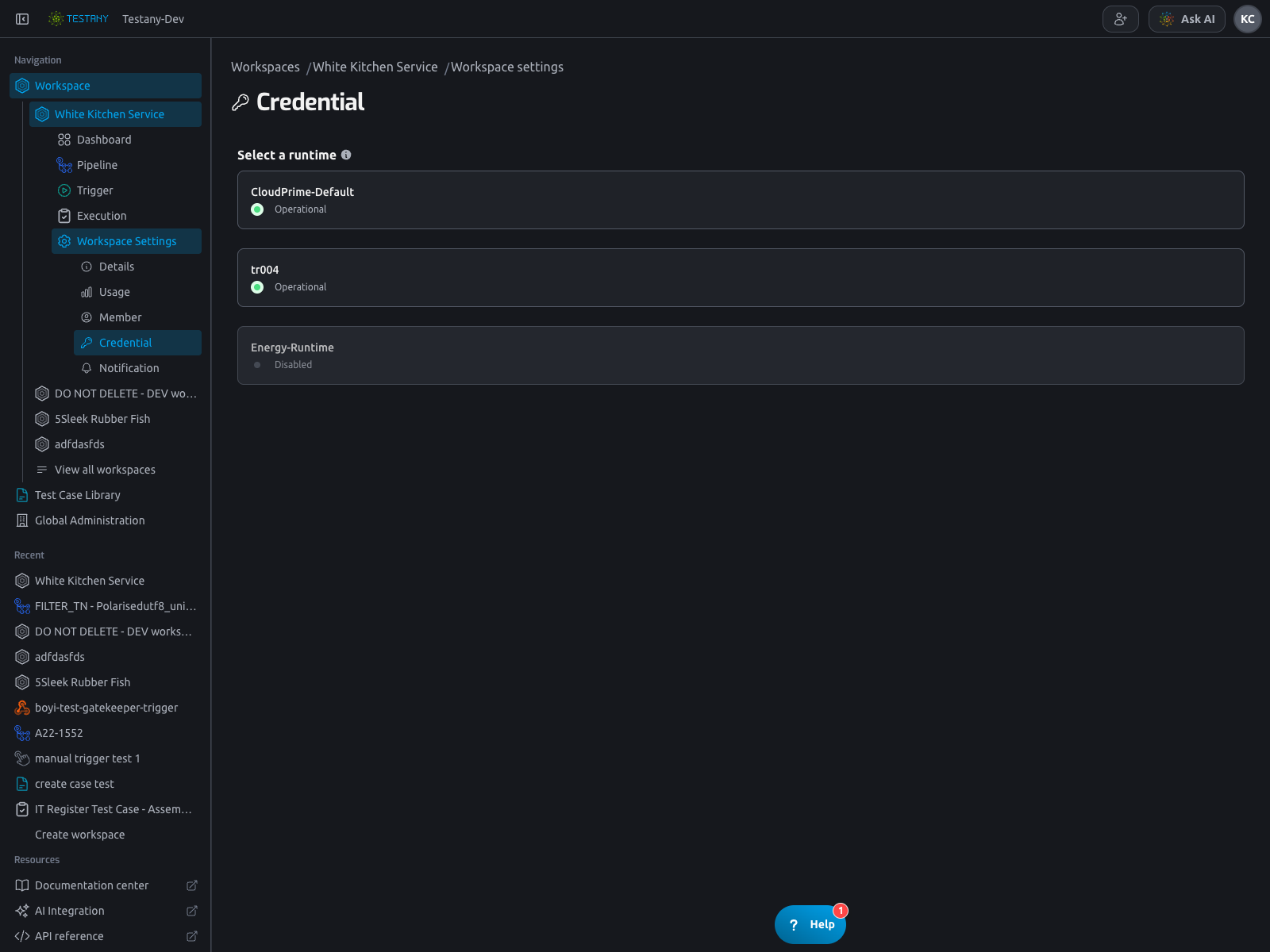Open DO NOT DELETE - DEV workspace in navigation tree
This screenshot has height=952, width=1270.
coord(115,393)
